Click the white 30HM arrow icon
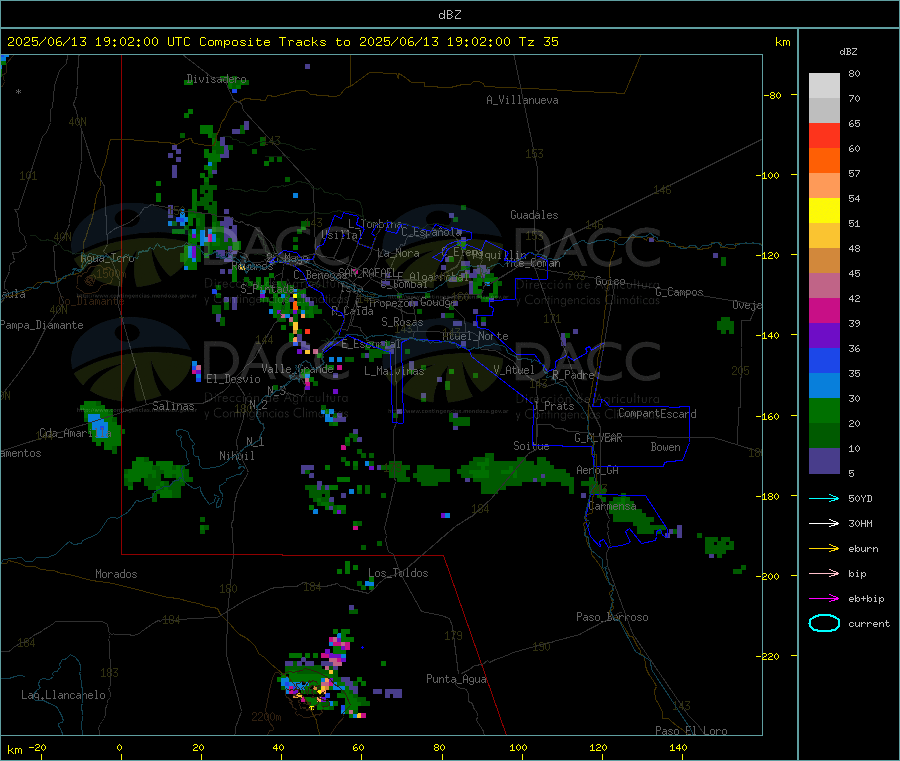This screenshot has width=900, height=761. point(824,523)
